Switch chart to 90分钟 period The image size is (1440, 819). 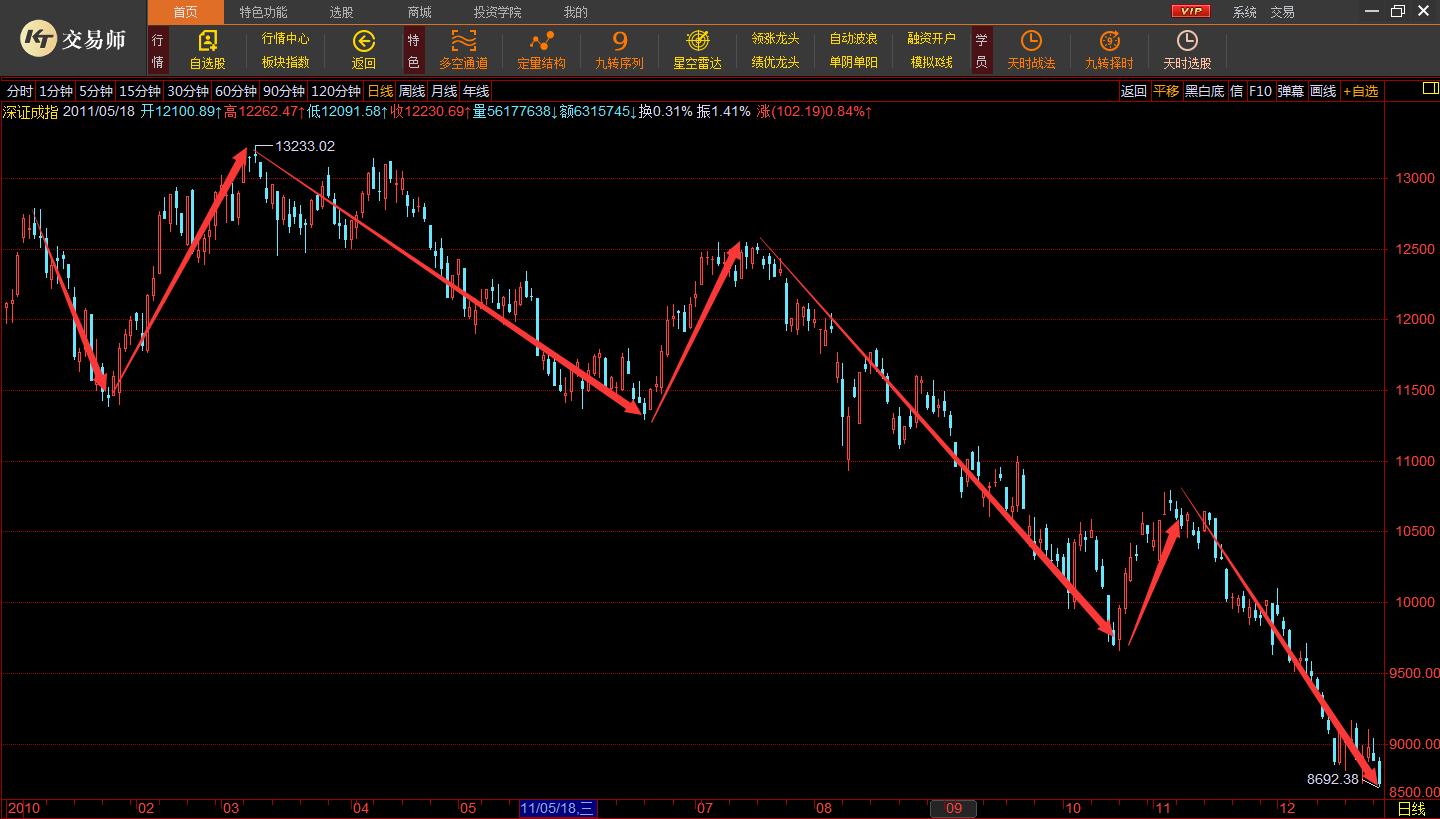coord(284,91)
